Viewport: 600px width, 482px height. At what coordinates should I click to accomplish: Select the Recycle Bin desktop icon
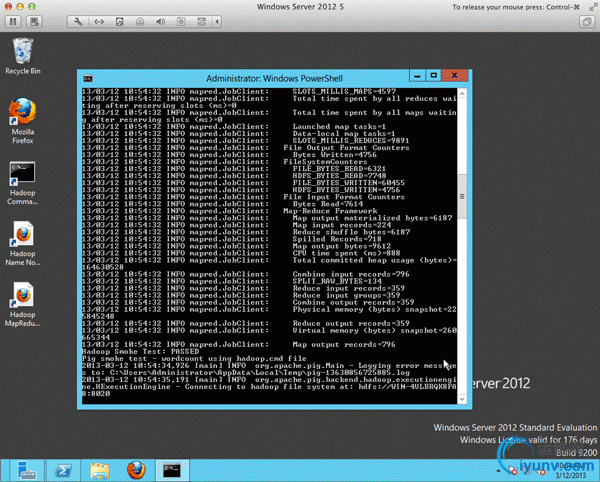(x=23, y=56)
